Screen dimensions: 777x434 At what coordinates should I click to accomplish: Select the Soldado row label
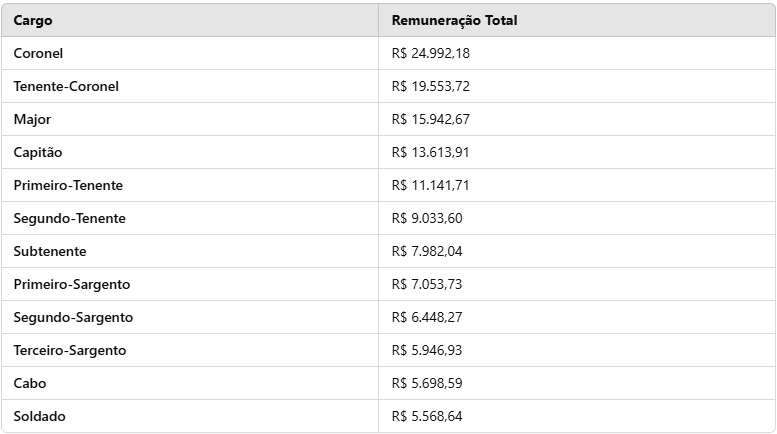click(x=39, y=416)
